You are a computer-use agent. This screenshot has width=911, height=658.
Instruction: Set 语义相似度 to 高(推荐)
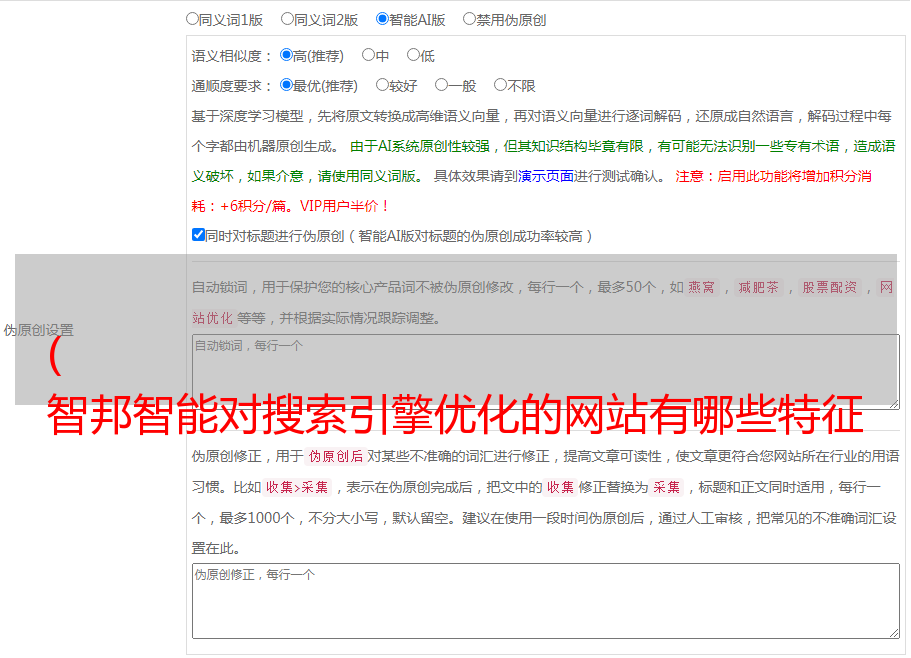(286, 55)
